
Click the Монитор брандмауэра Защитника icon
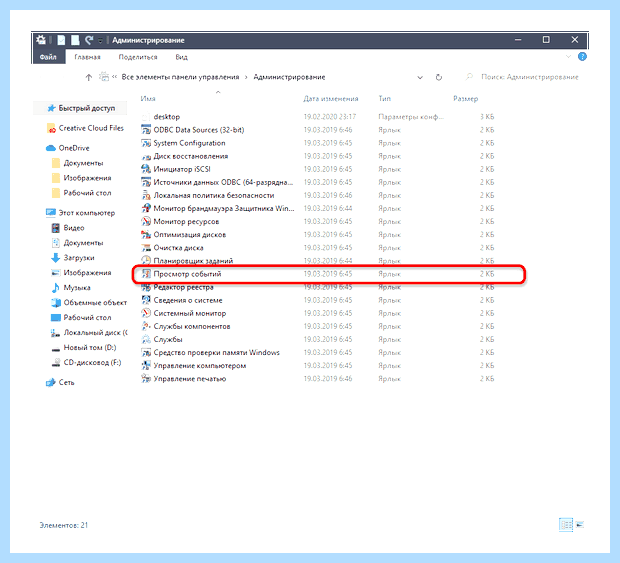tap(146, 208)
